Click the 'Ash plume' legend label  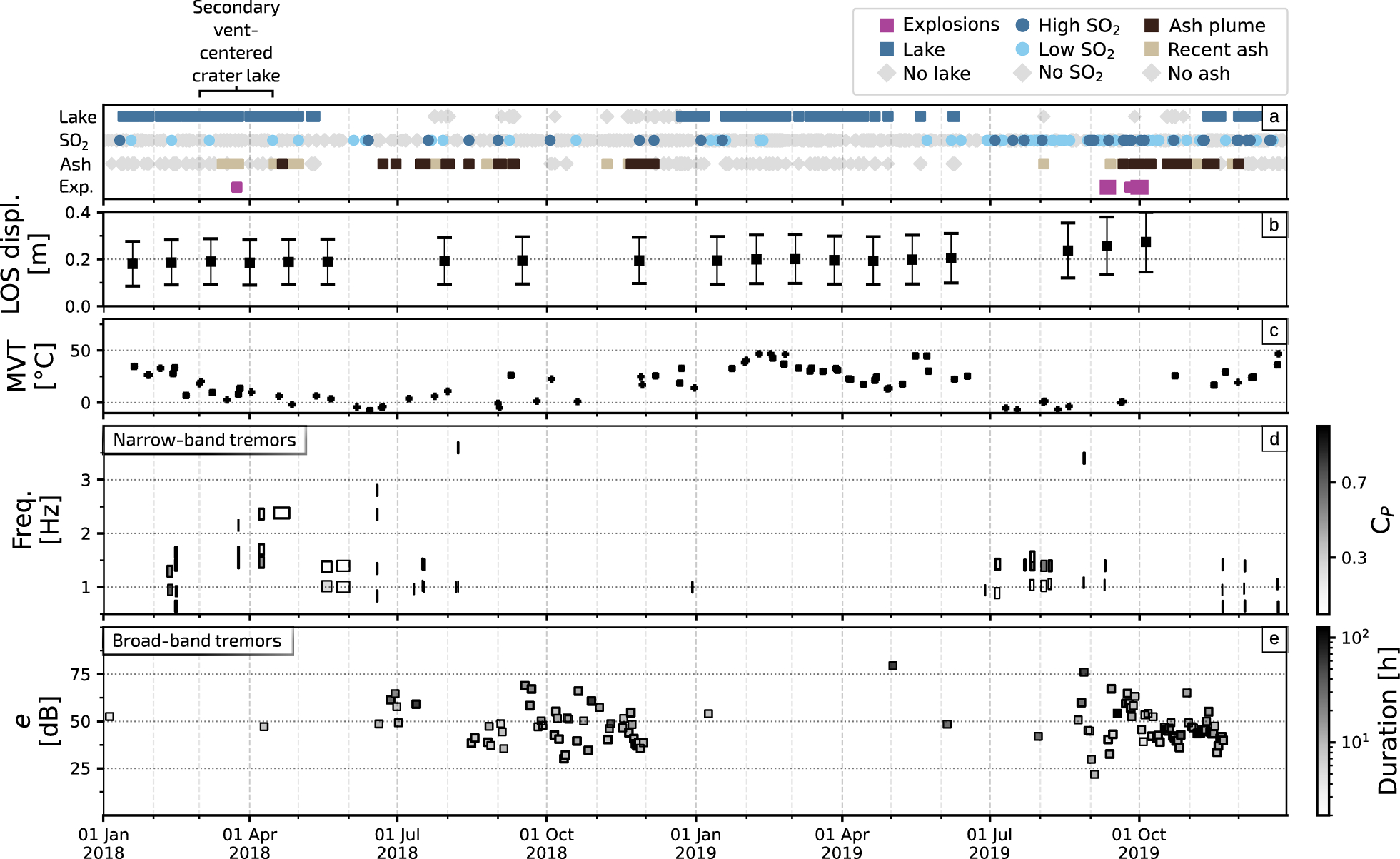click(x=1217, y=26)
